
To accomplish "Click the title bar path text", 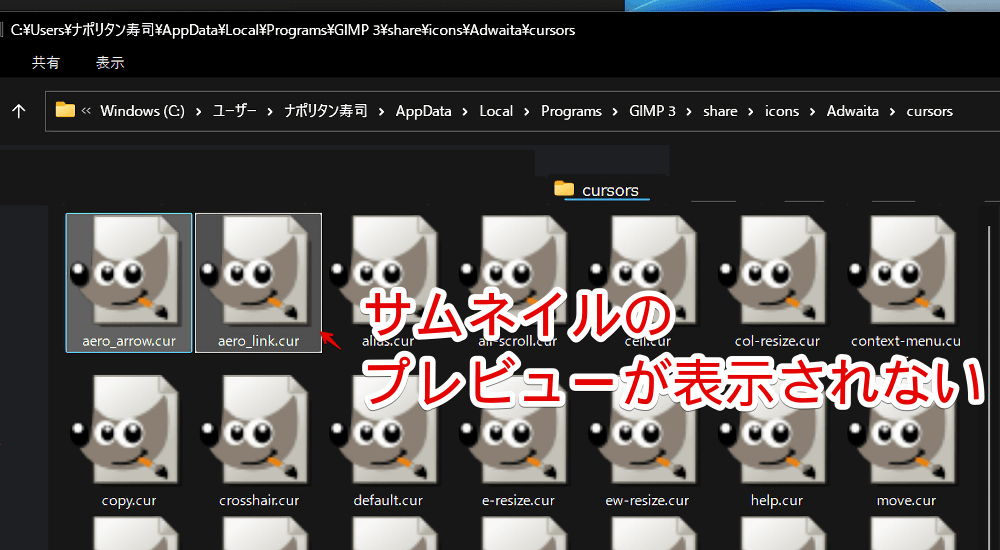I will point(293,30).
